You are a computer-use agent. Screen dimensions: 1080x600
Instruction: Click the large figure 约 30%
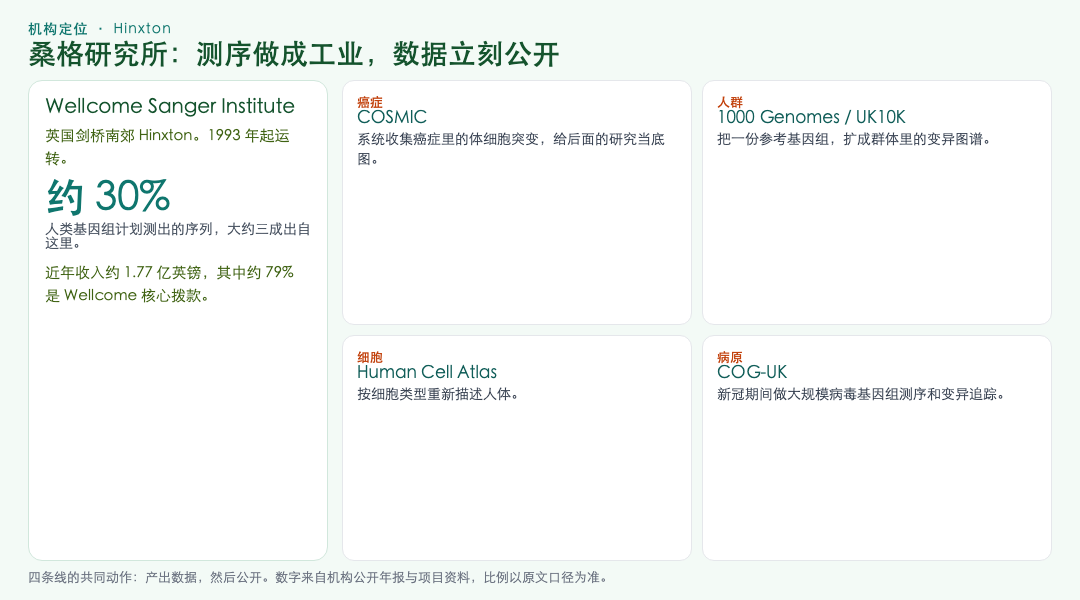click(x=108, y=196)
